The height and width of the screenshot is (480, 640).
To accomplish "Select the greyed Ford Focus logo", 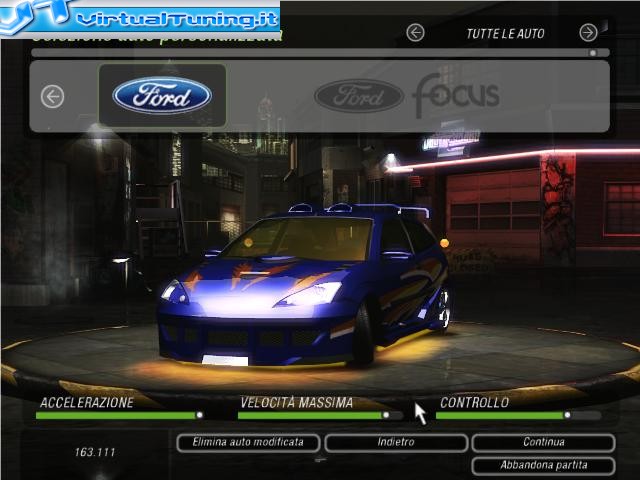I will [x=407, y=96].
